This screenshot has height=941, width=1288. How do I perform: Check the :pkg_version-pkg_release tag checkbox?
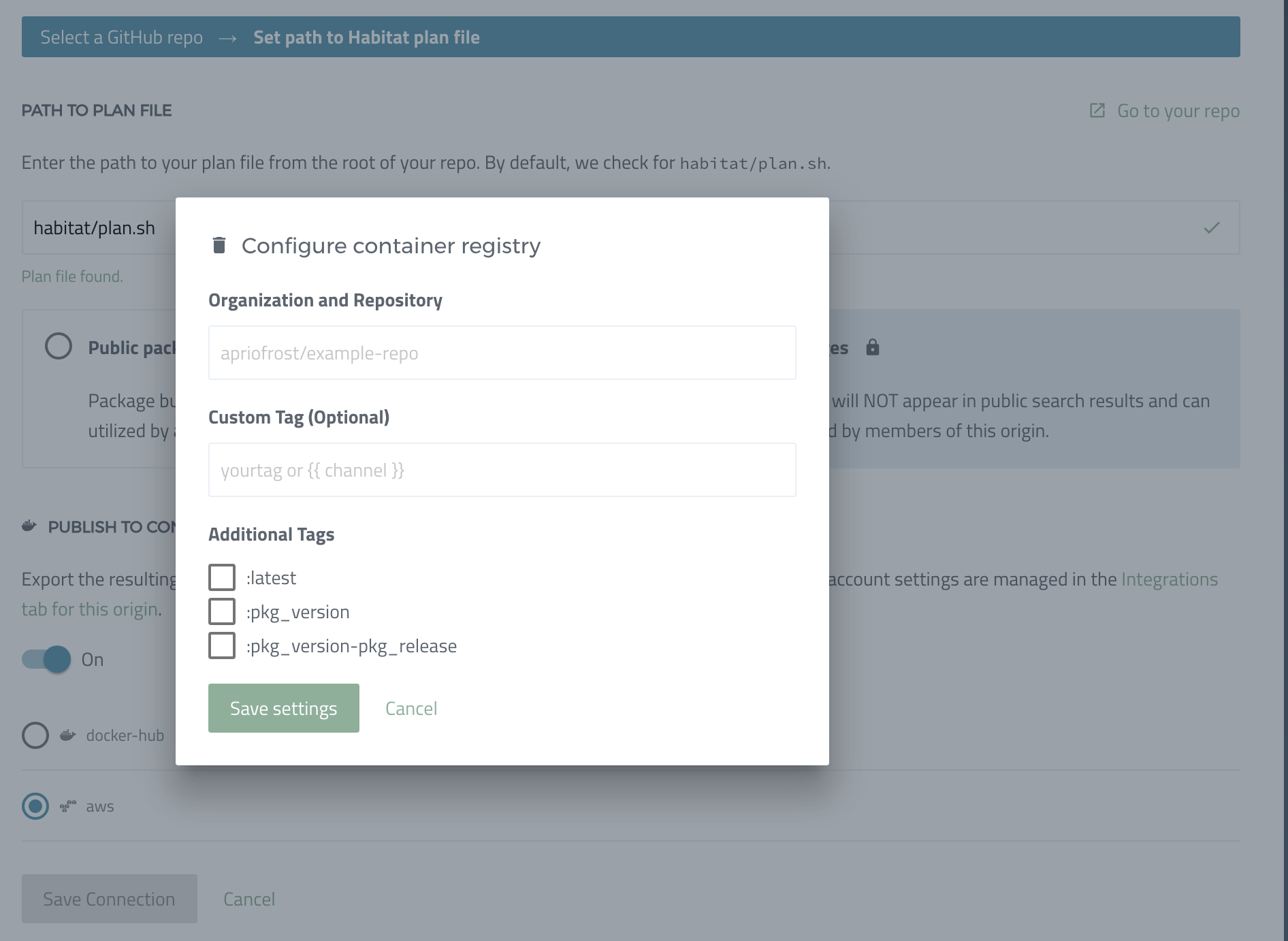pyautogui.click(x=221, y=645)
